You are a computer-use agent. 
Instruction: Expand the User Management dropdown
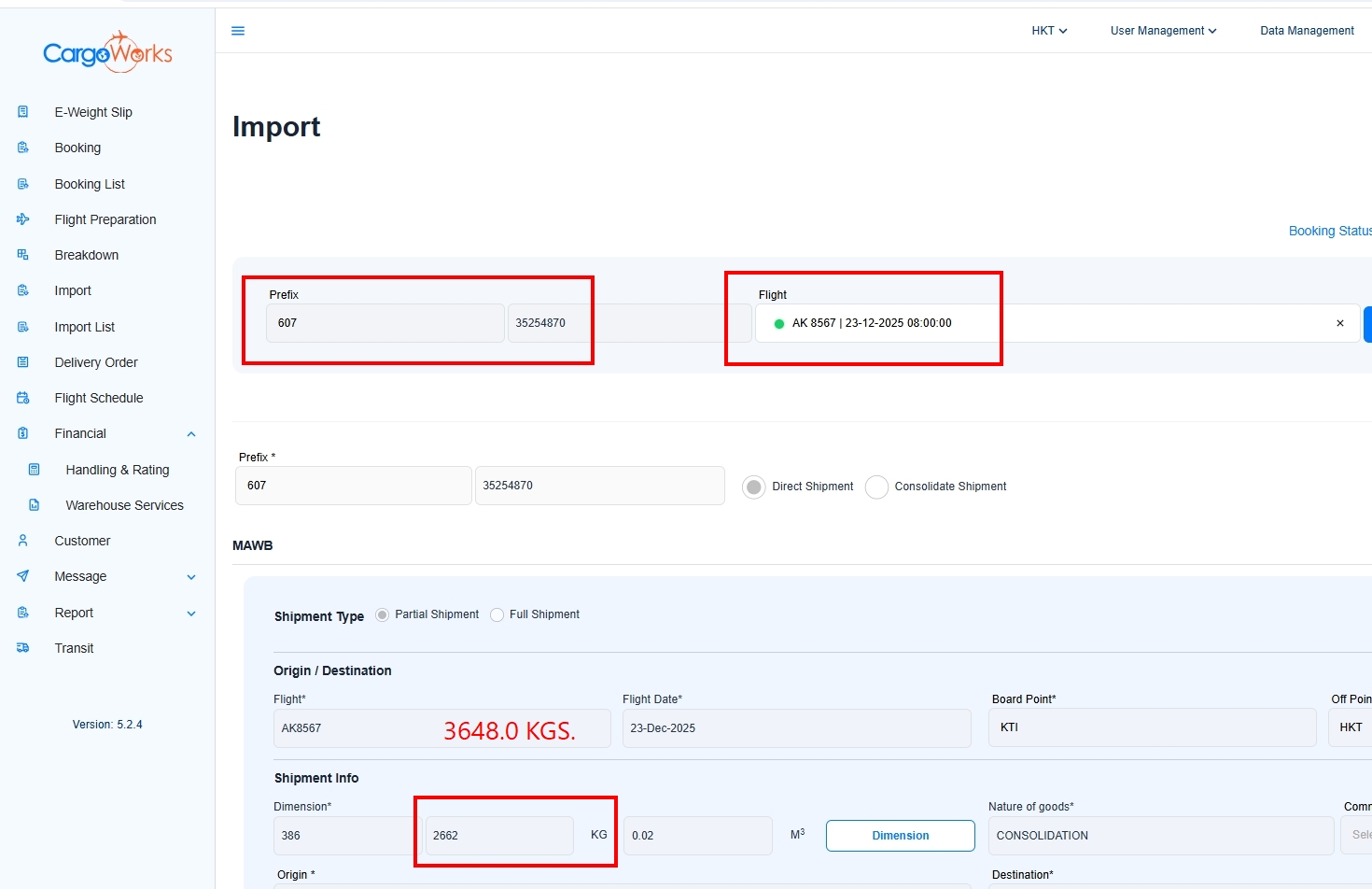[x=1163, y=31]
